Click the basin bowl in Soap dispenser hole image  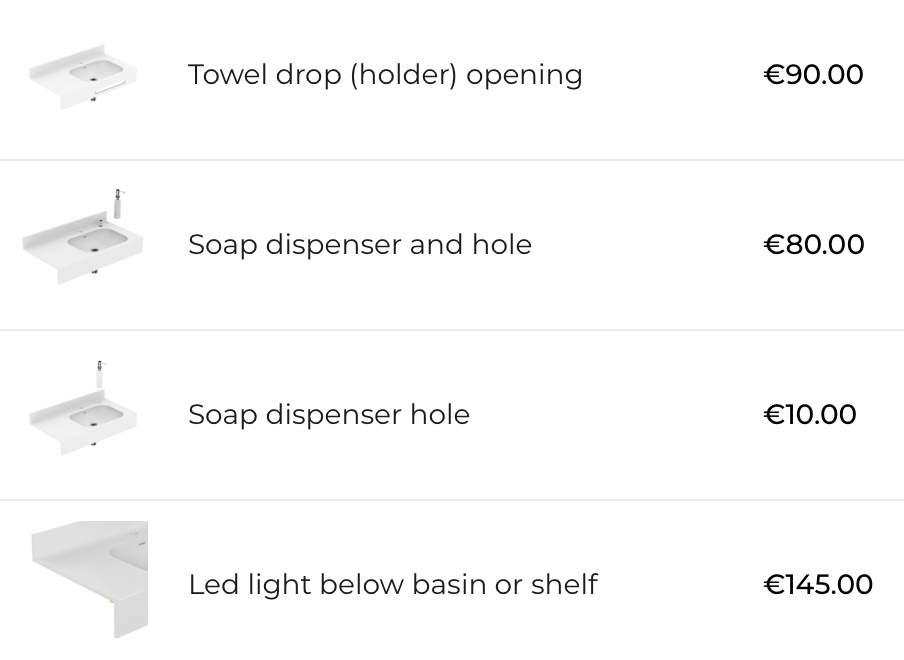click(96, 414)
